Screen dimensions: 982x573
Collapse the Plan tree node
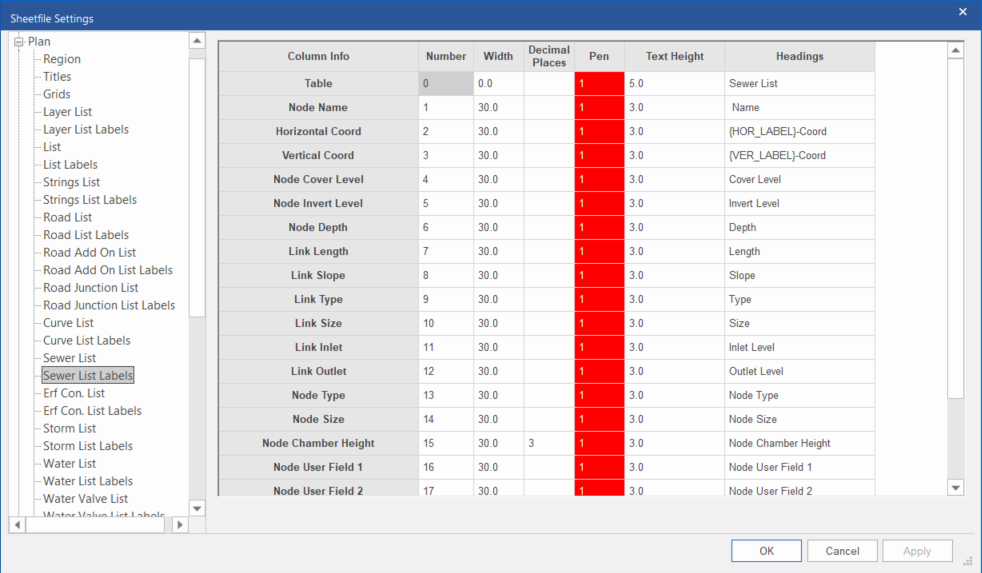tap(18, 42)
